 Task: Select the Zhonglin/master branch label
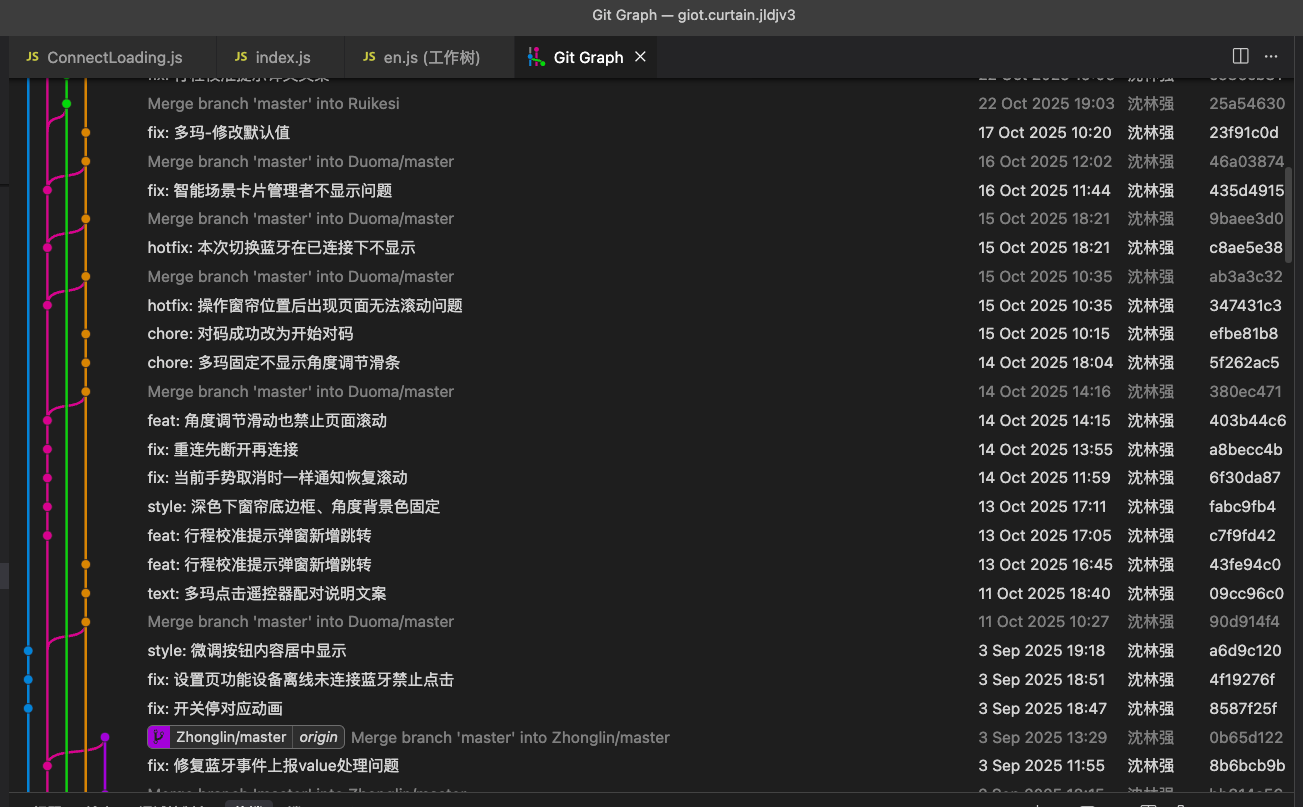[231, 737]
